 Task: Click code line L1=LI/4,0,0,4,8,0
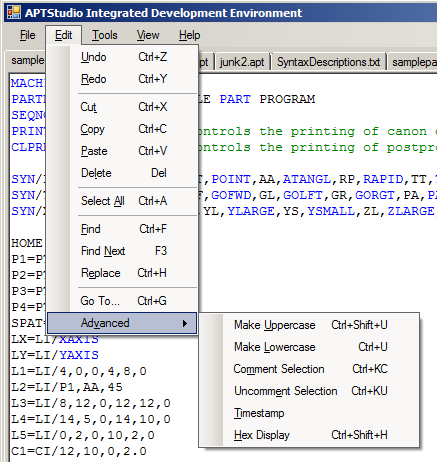tap(79, 371)
